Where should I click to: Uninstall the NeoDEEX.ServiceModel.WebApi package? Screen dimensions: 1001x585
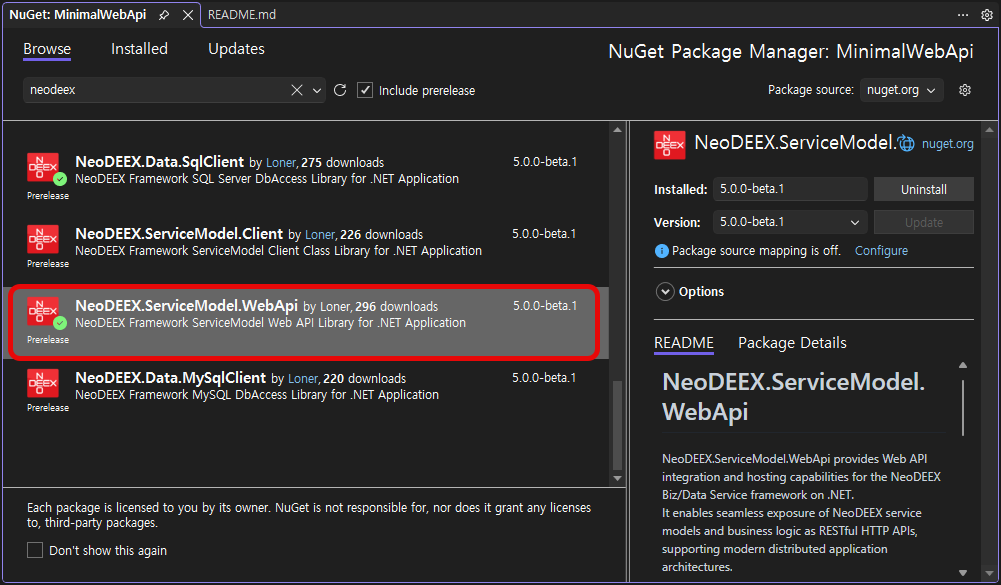click(x=924, y=189)
